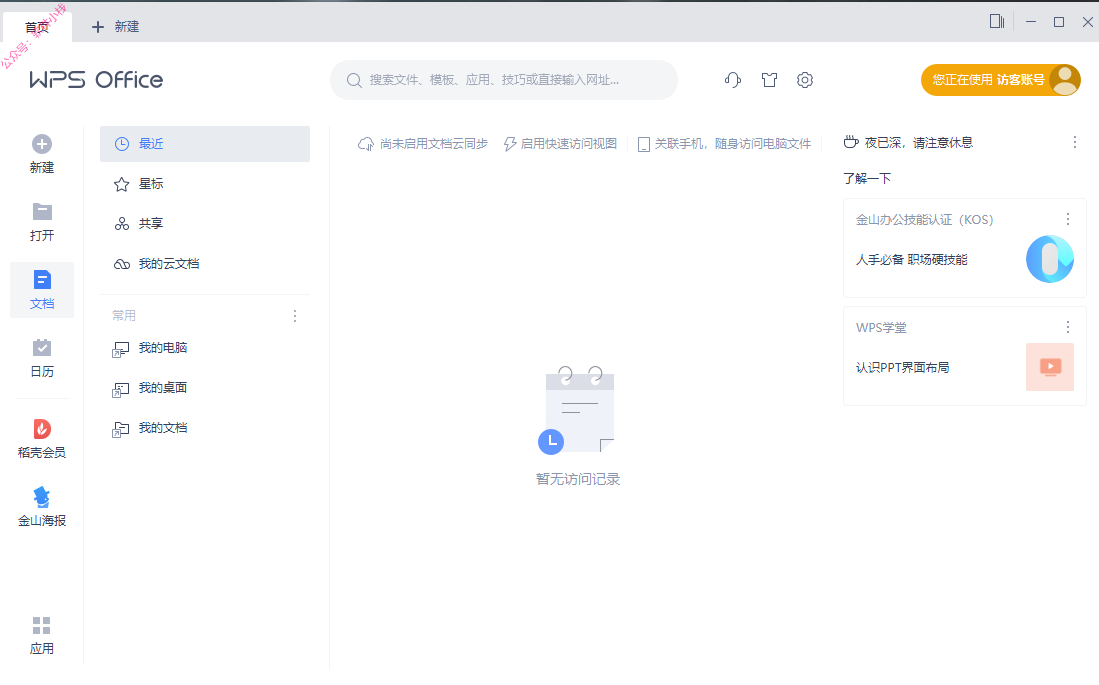Open more options beside 夜已深 greeting

1074,143
